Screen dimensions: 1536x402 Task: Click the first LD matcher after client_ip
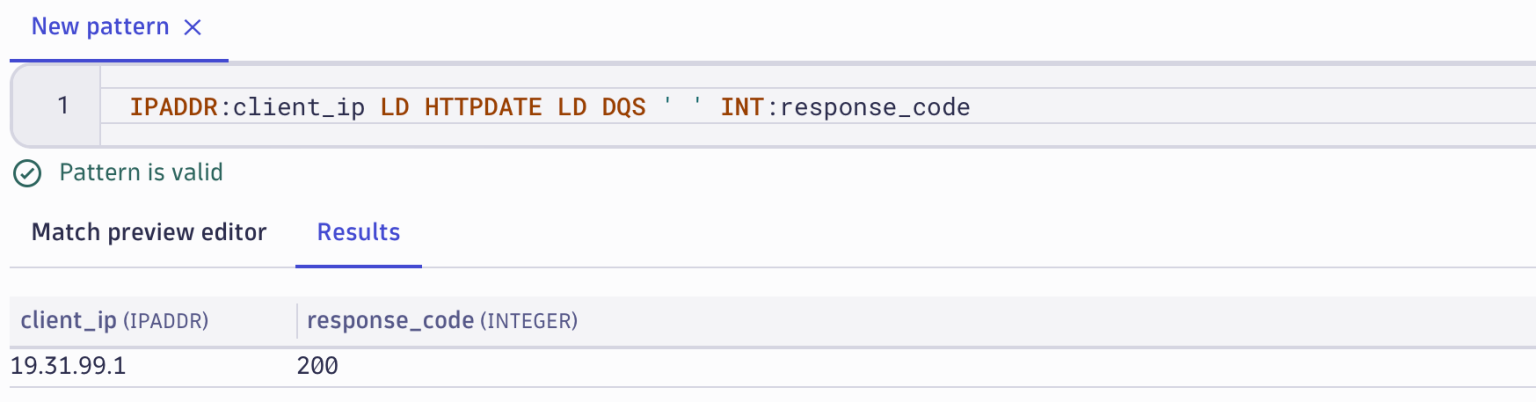396,106
